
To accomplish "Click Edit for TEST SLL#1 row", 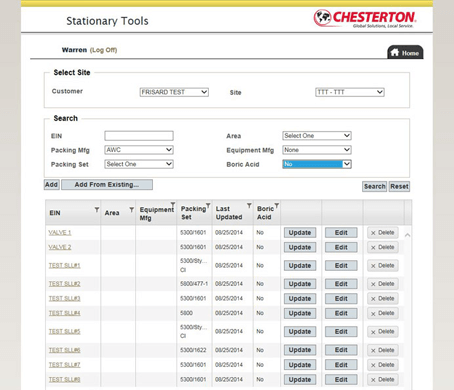I will pos(341,266).
